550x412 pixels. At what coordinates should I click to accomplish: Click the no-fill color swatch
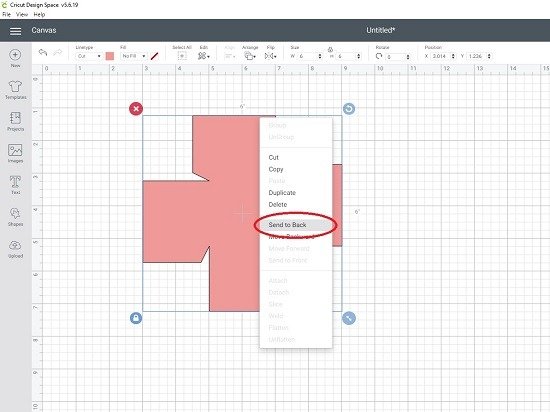154,56
